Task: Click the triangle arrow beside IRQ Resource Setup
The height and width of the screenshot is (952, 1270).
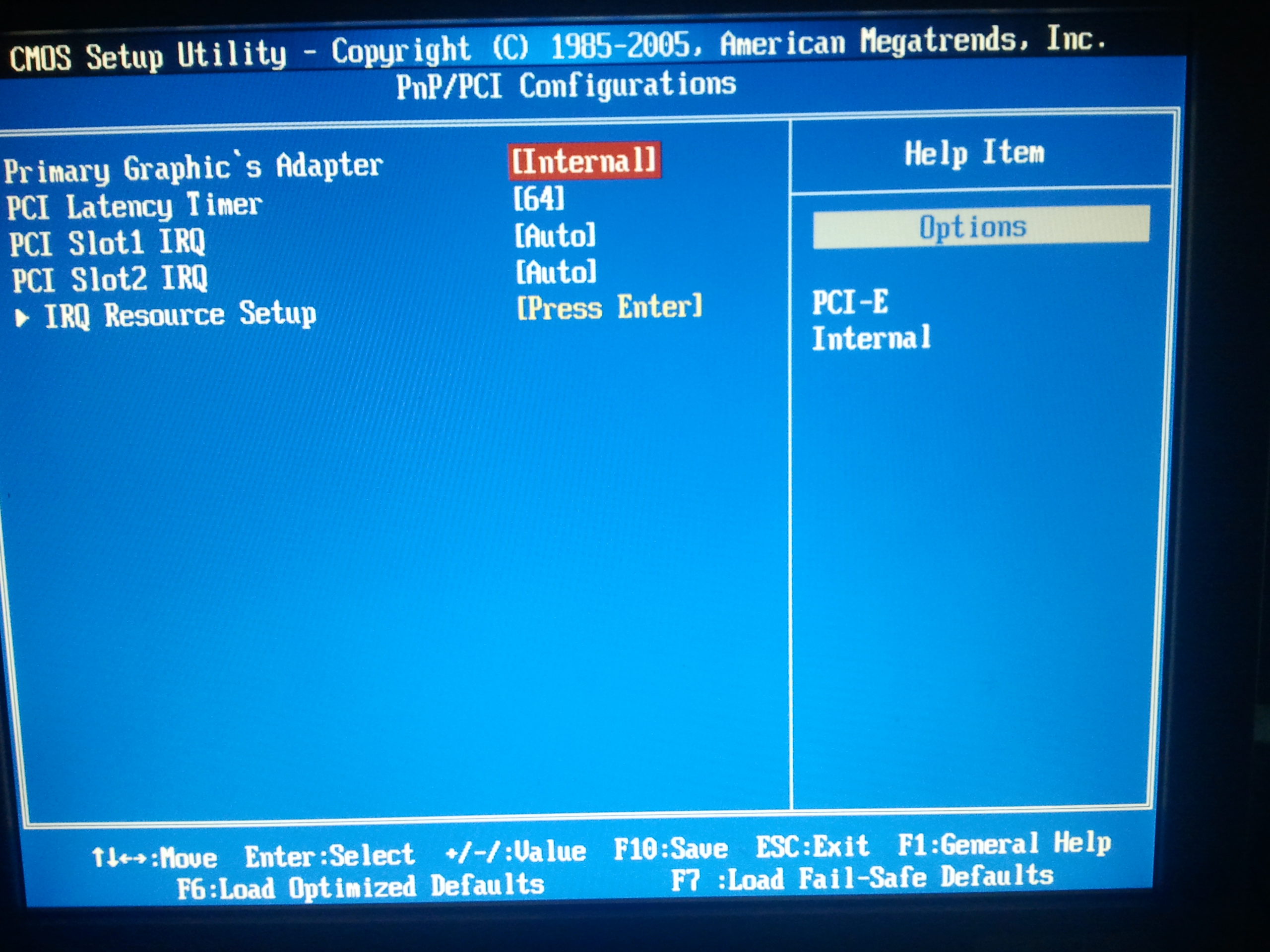Action: pyautogui.click(x=22, y=318)
